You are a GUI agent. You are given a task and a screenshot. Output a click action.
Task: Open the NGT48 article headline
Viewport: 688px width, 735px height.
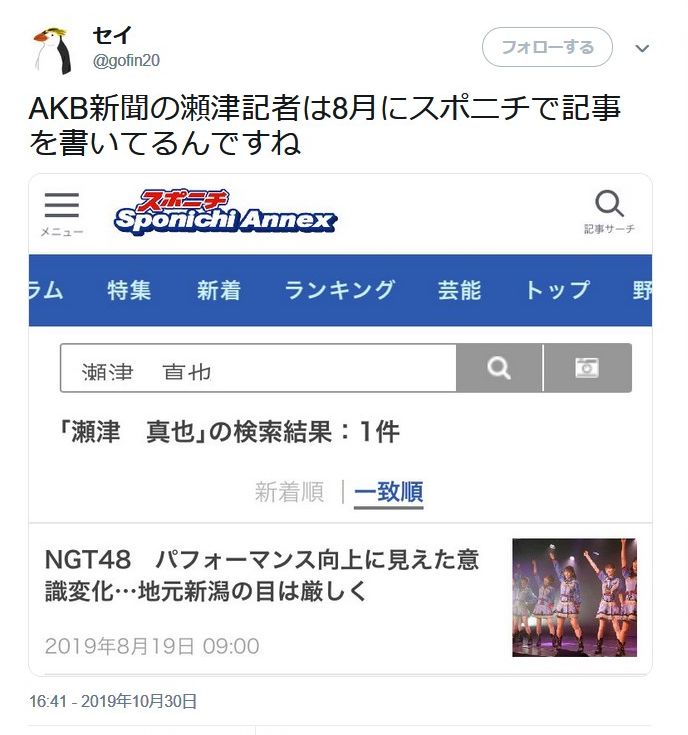pos(262,575)
